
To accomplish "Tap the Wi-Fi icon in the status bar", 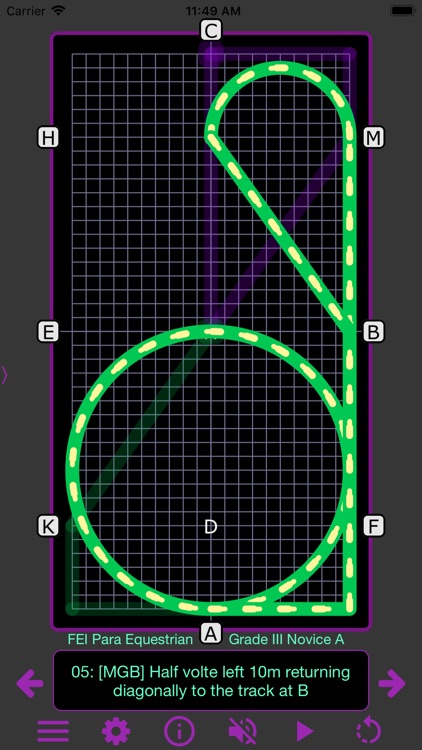I will (59, 10).
